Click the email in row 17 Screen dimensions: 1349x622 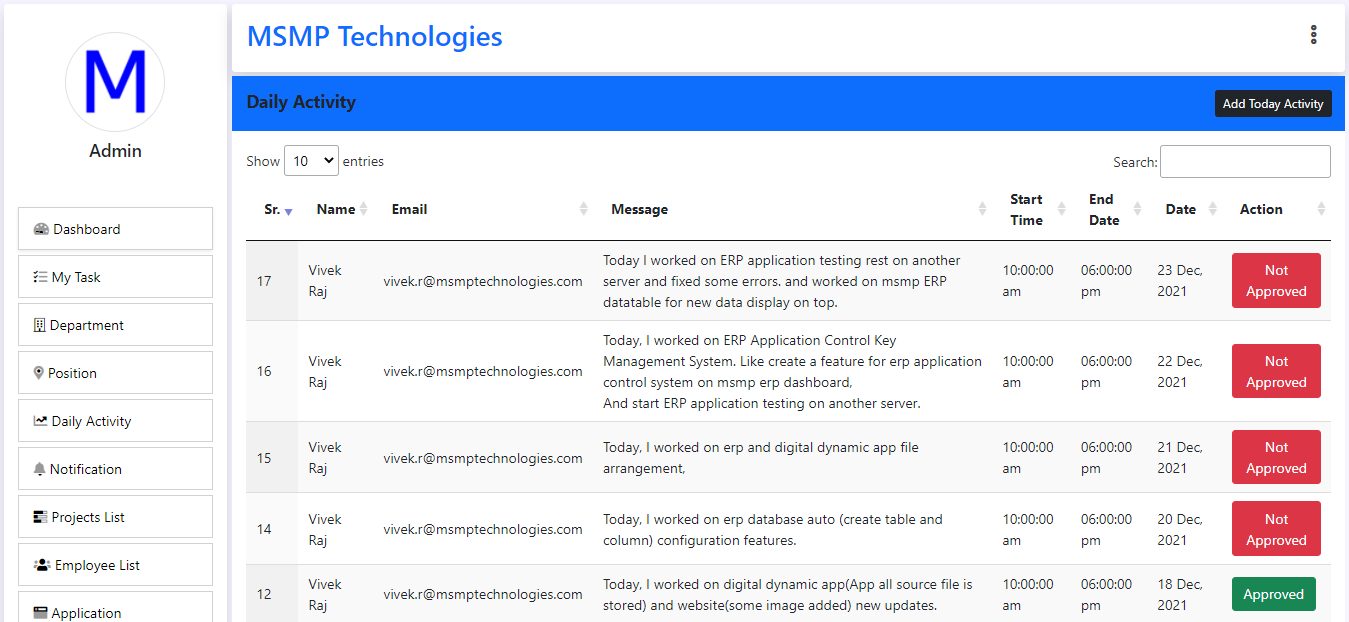483,281
